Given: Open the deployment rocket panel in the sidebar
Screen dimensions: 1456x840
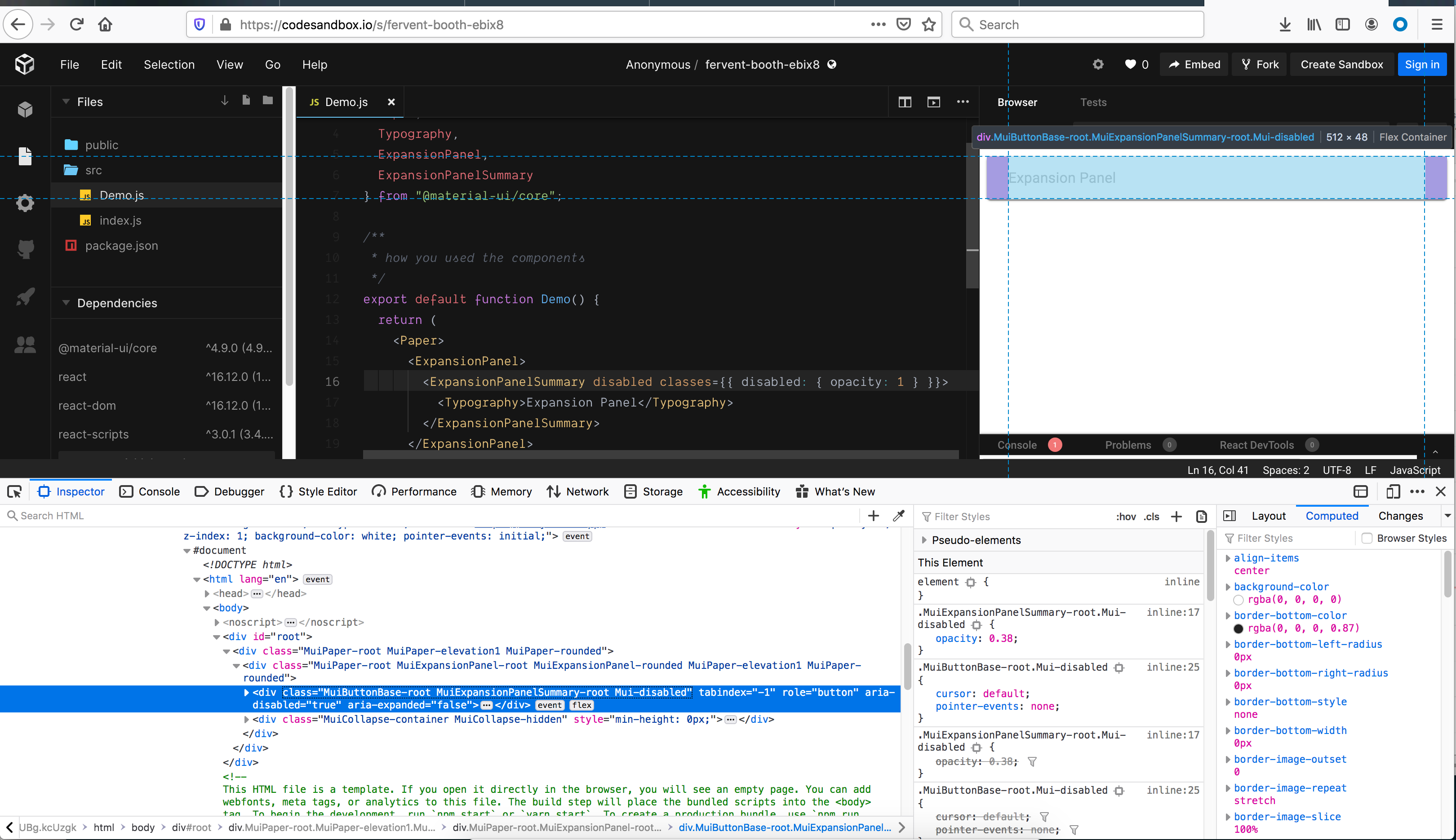Looking at the screenshot, I should (25, 296).
